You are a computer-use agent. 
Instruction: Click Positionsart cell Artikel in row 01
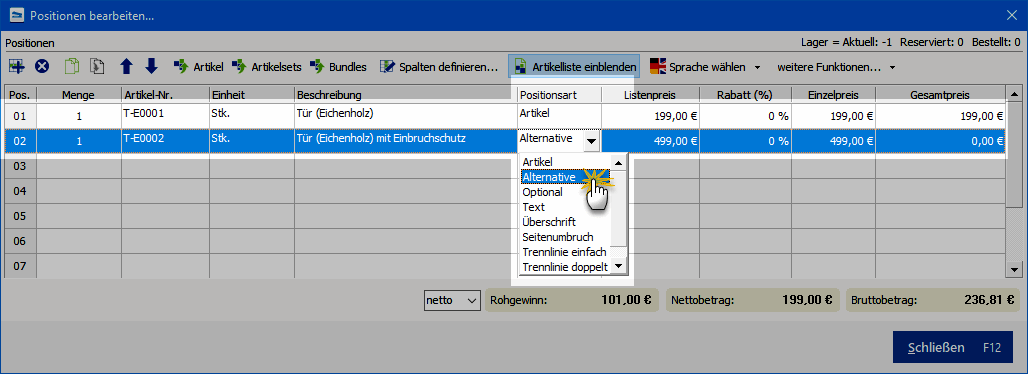click(x=559, y=116)
